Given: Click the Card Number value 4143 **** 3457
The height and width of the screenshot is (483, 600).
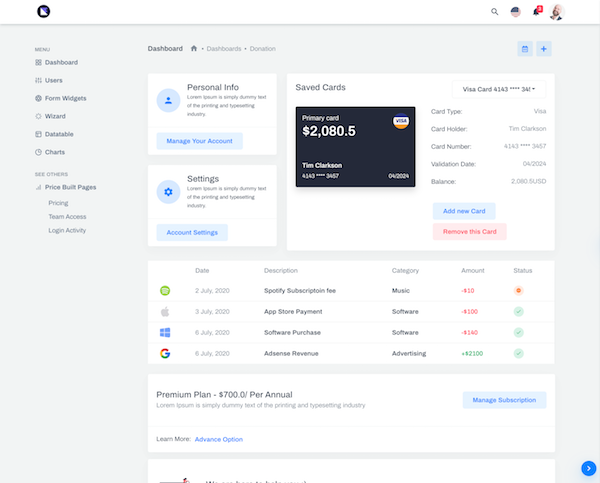Looking at the screenshot, I should point(525,146).
